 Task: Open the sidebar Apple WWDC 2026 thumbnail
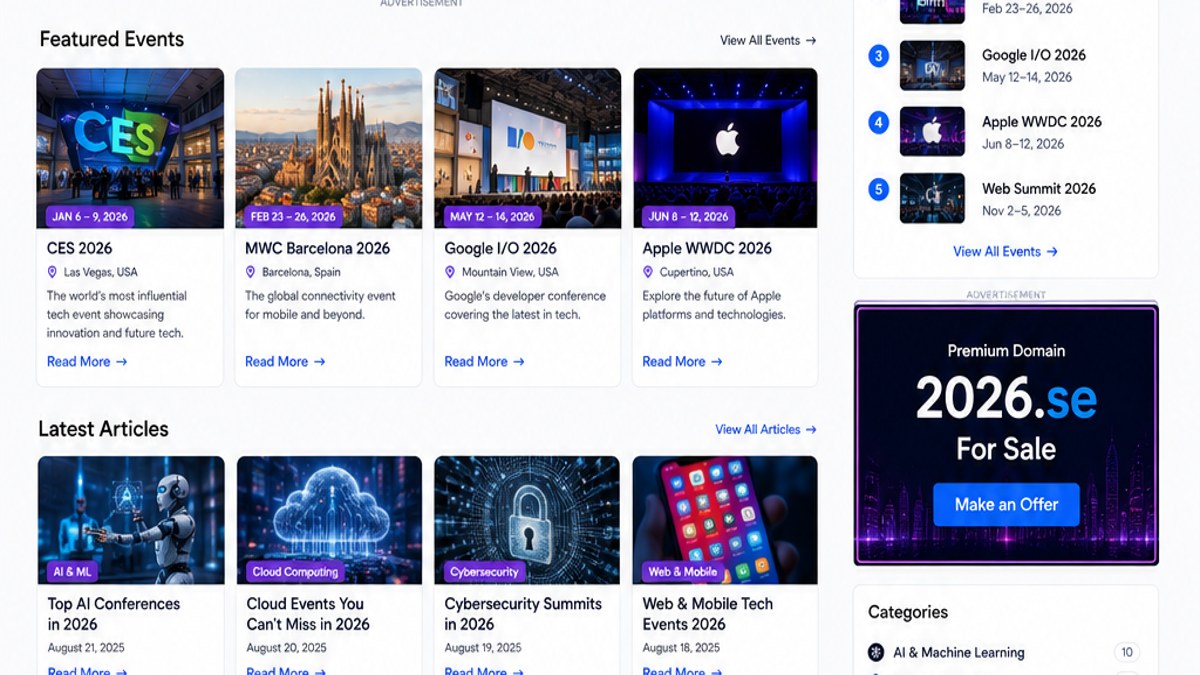point(932,131)
